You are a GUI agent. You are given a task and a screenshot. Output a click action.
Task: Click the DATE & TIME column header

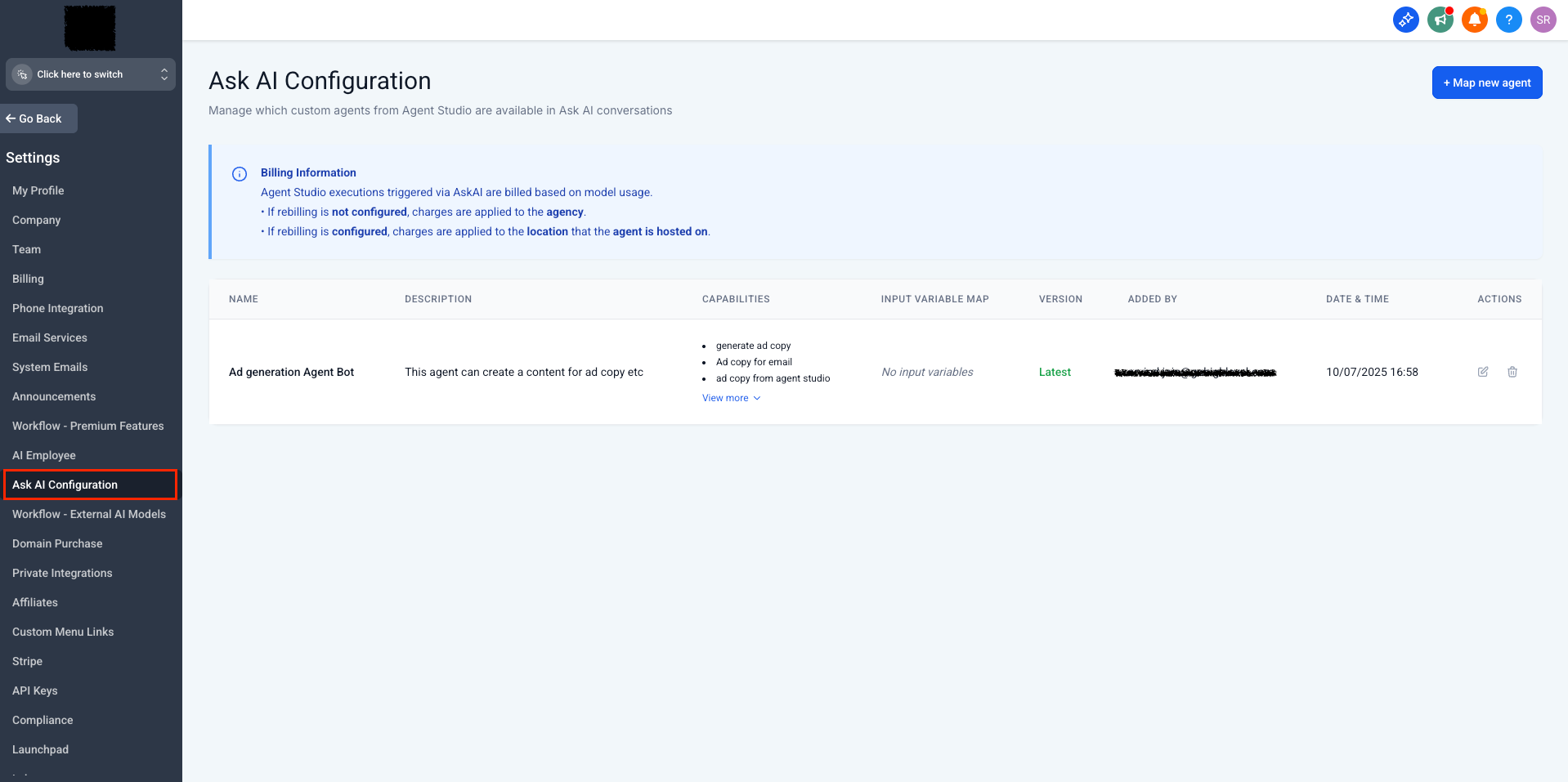1357,299
